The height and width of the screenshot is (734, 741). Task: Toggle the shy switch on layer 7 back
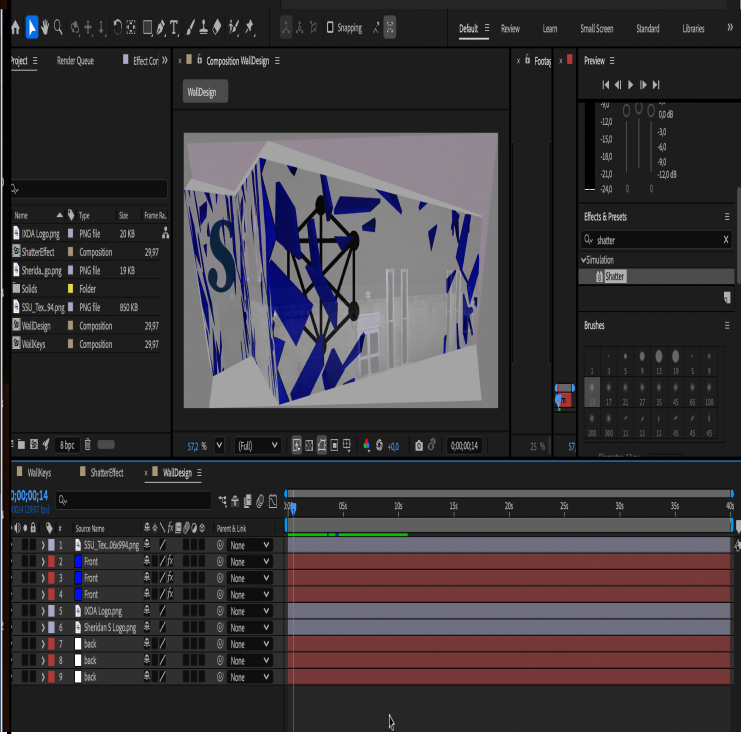(147, 644)
